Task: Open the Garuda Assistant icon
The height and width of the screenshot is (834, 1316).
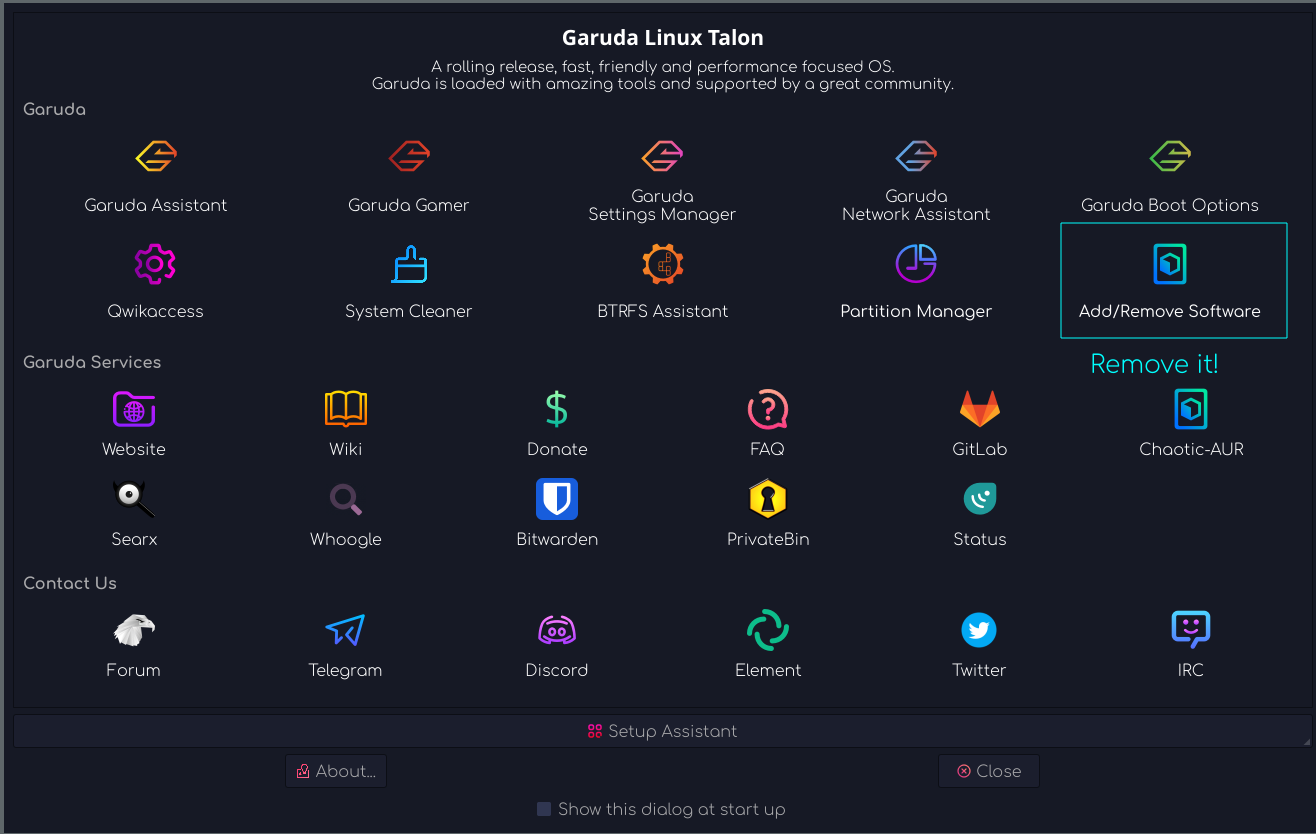Action: coord(155,157)
